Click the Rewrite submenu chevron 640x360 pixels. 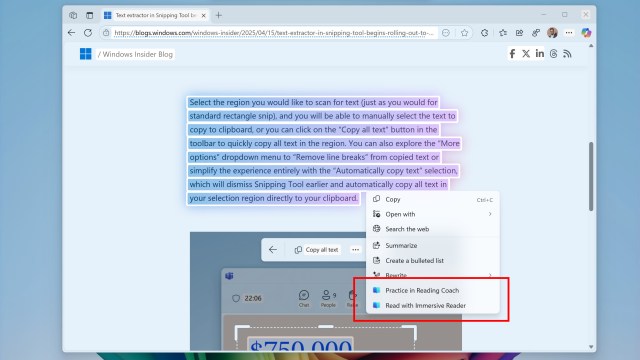coord(490,275)
